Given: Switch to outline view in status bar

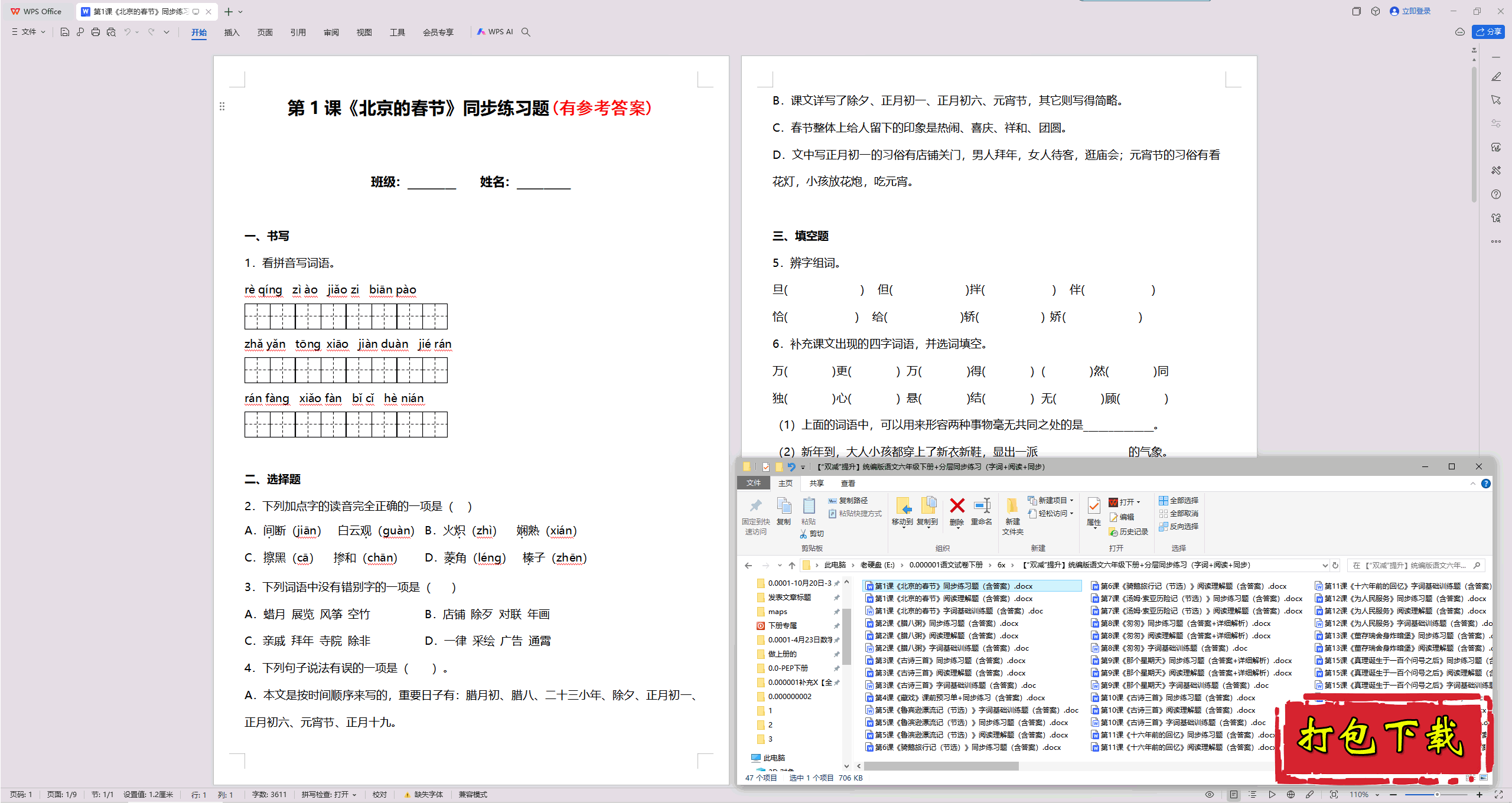Looking at the screenshot, I should (1253, 795).
